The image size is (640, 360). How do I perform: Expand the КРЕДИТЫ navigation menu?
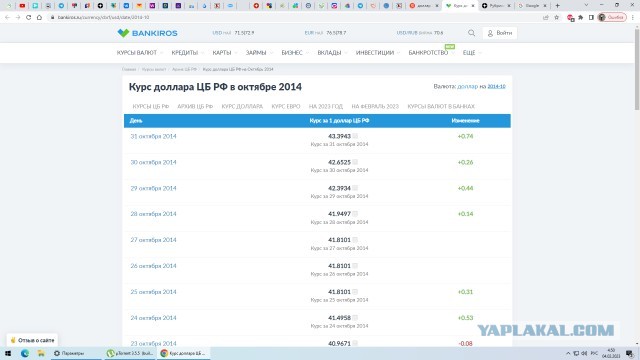(187, 53)
